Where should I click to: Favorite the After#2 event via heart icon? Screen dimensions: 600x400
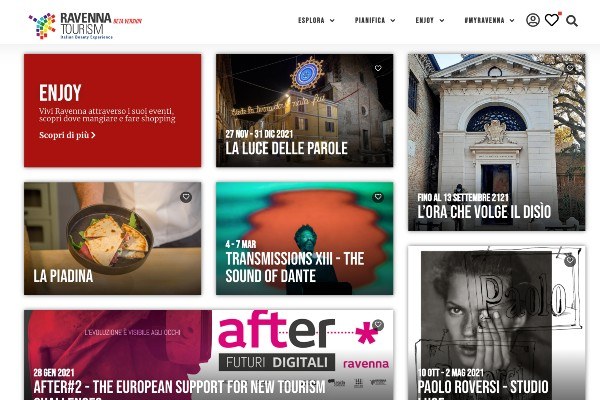pyautogui.click(x=378, y=325)
